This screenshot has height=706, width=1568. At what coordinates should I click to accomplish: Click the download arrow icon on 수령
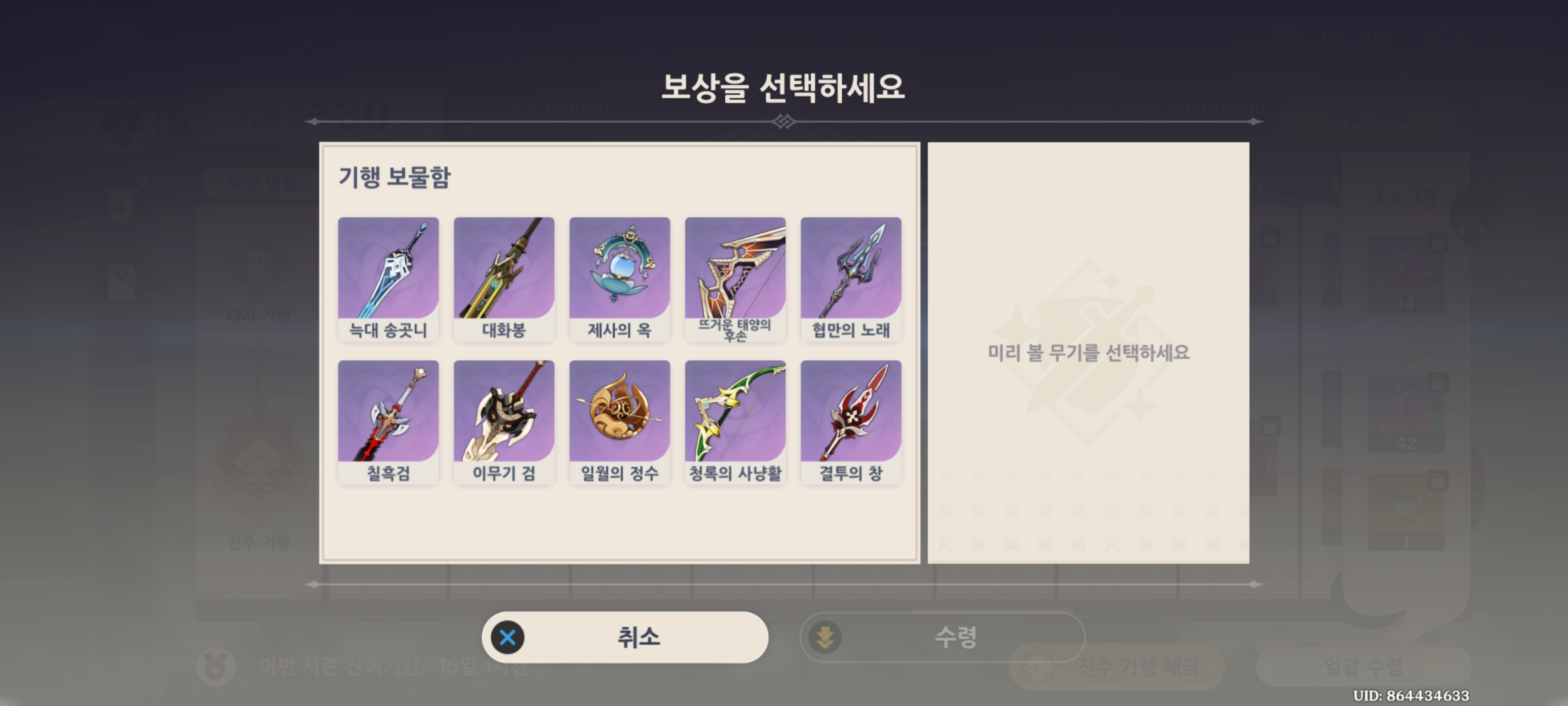tap(825, 637)
